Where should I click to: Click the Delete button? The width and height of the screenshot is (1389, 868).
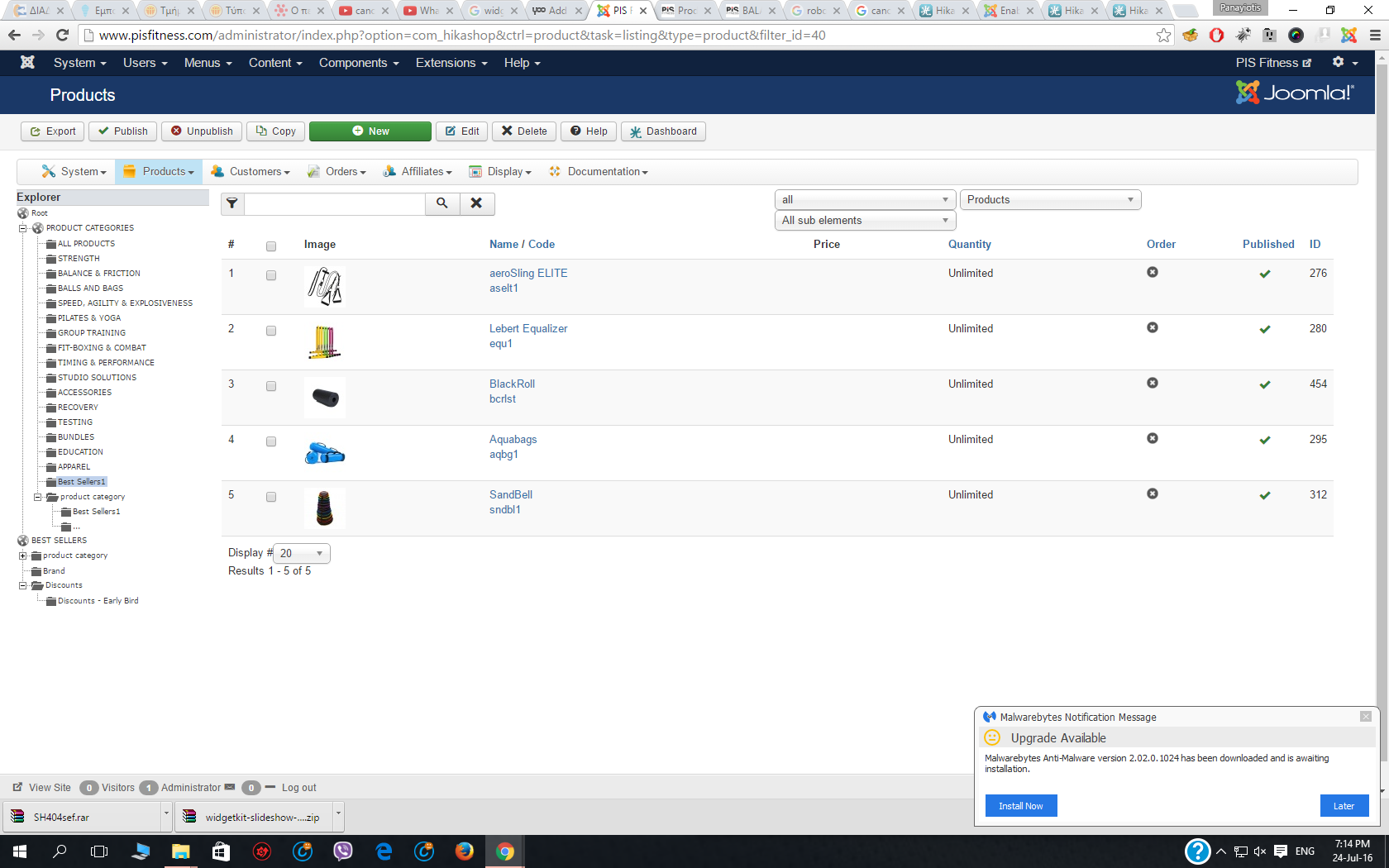pyautogui.click(x=524, y=131)
